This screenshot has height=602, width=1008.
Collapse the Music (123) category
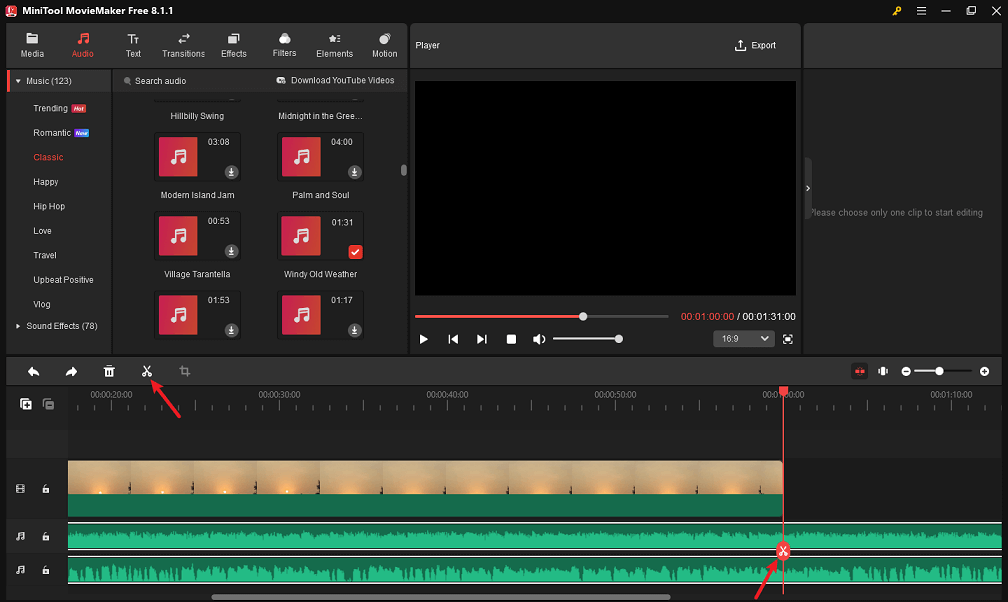18,81
